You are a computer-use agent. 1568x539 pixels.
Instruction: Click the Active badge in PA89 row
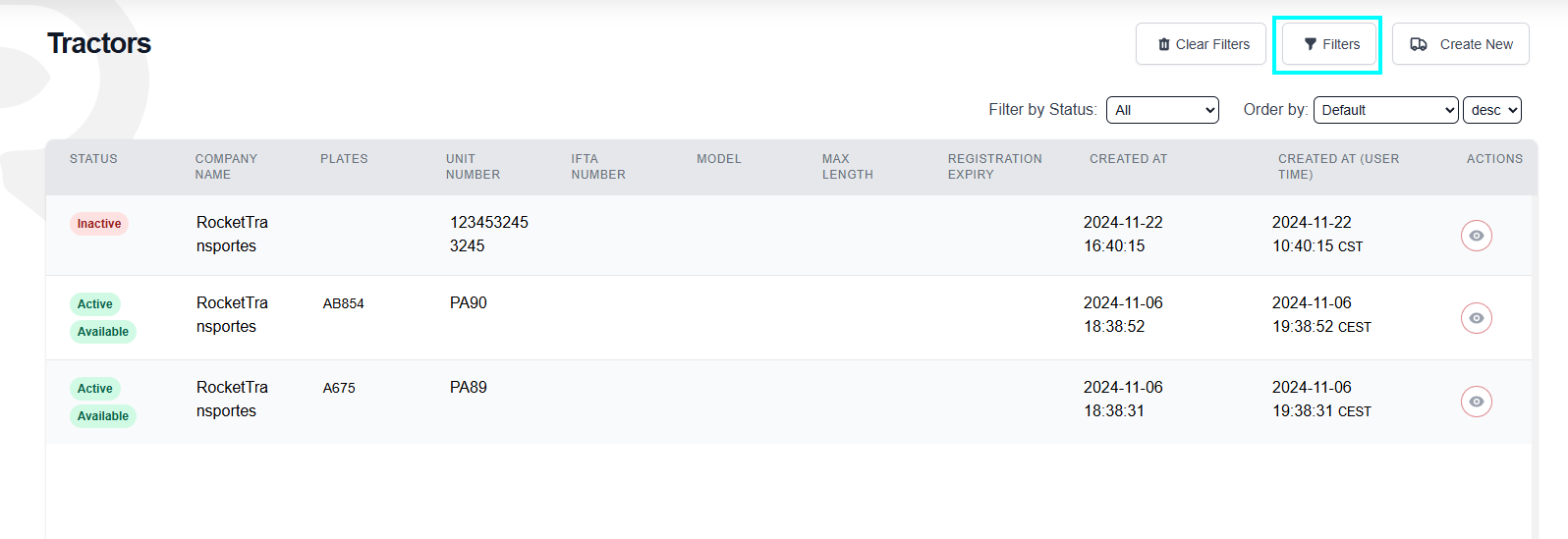95,389
